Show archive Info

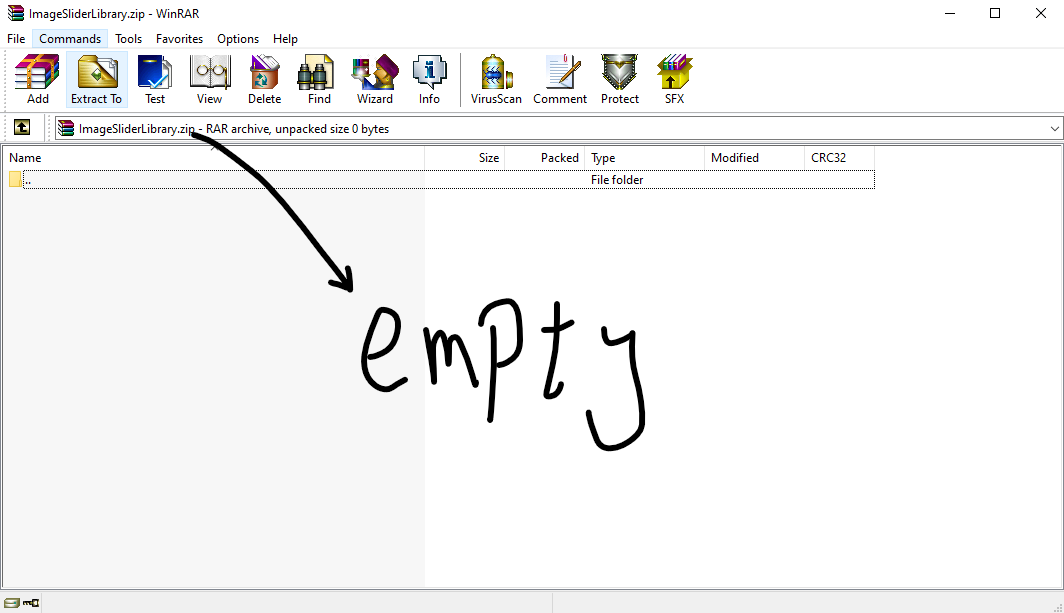429,79
